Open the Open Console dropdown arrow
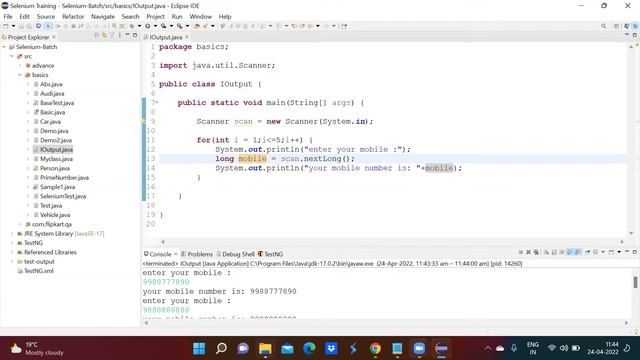 pos(619,252)
